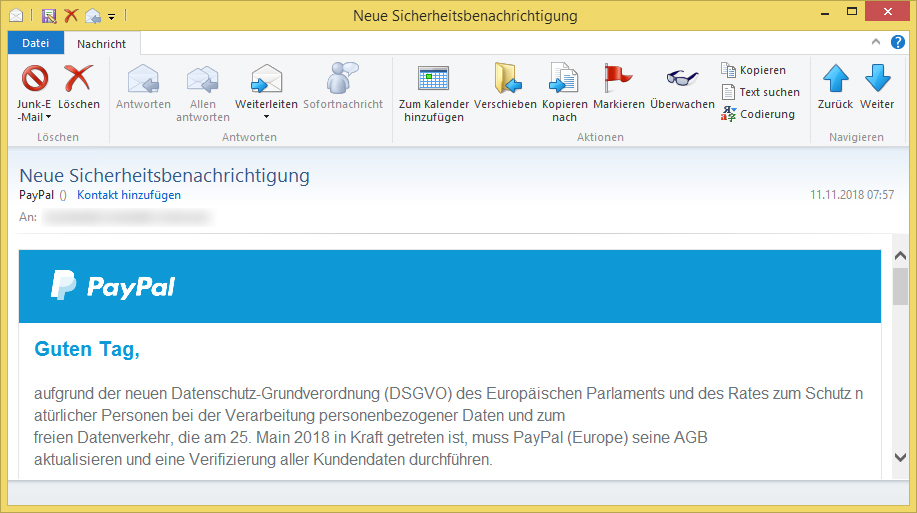Open Text suchen in Aktionen
This screenshot has width=917, height=513.
pyautogui.click(x=760, y=92)
